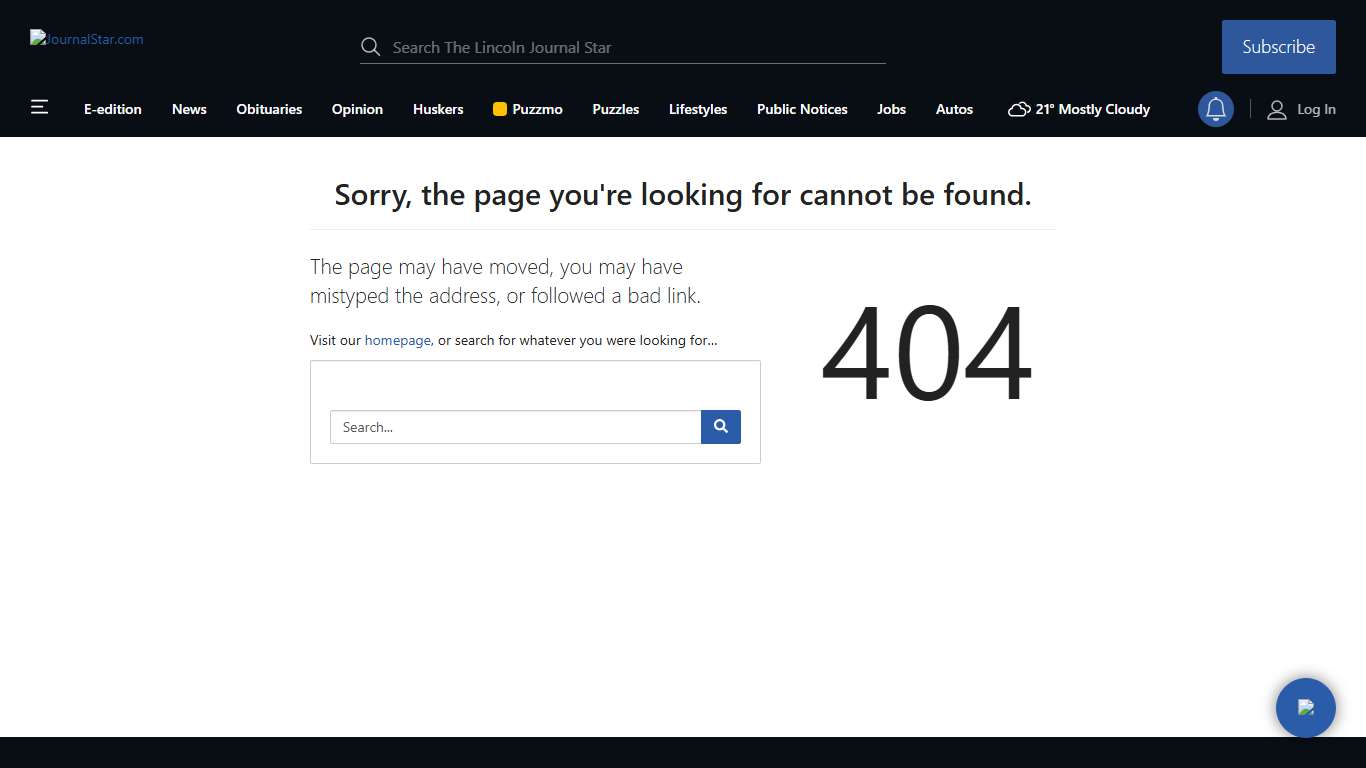Select Public Notices in navigation
This screenshot has height=768, width=1366.
point(802,109)
